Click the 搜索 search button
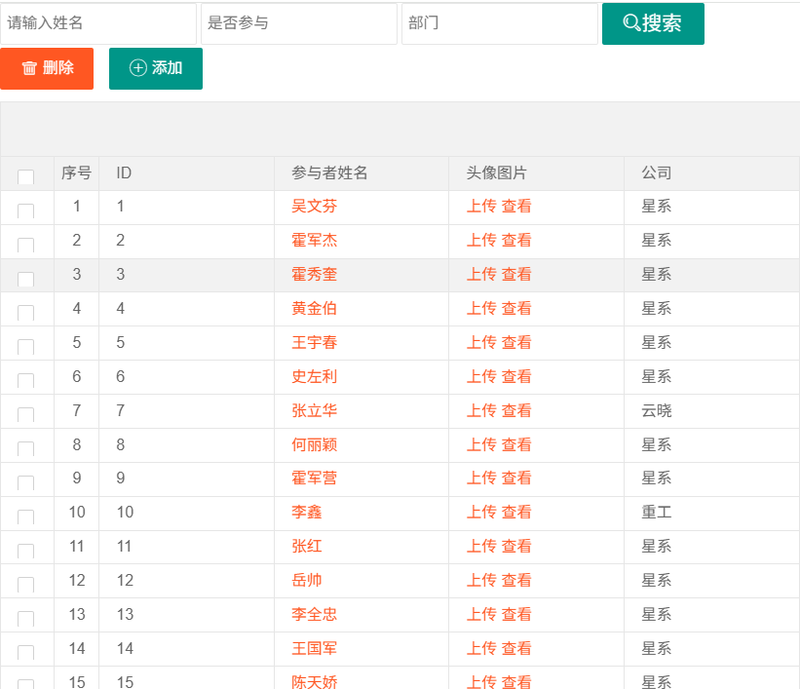800x689 pixels. click(x=653, y=23)
